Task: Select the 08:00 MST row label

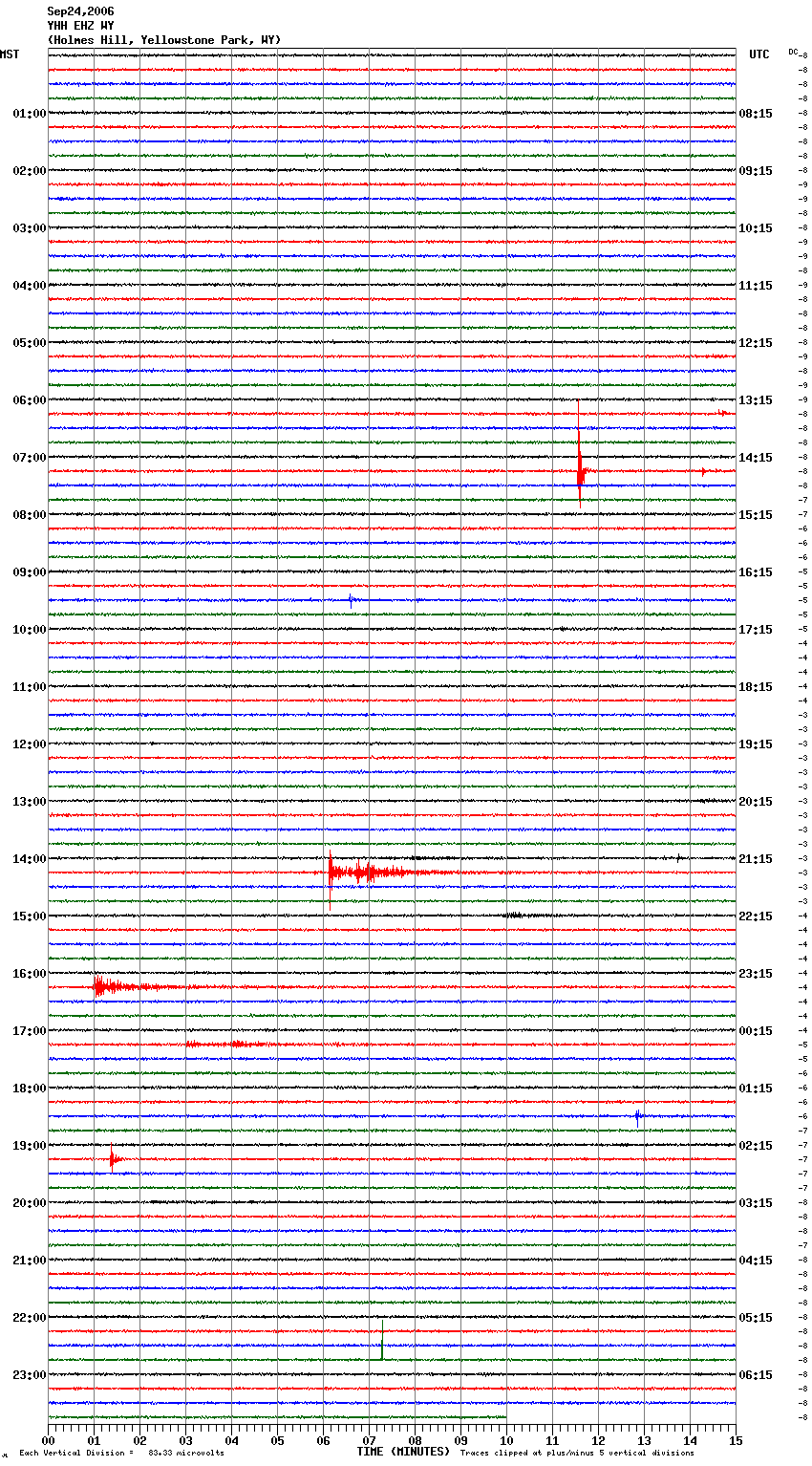Action: click(30, 515)
